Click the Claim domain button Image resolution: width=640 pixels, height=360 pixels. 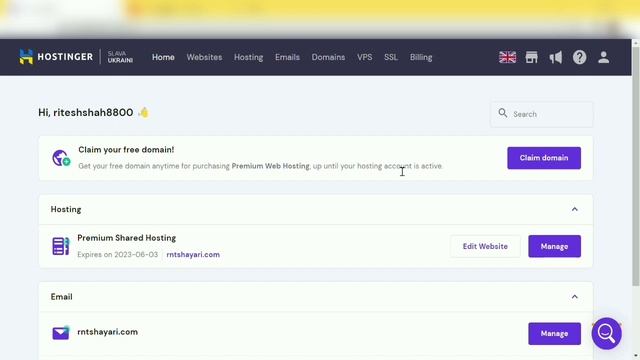[x=544, y=158]
